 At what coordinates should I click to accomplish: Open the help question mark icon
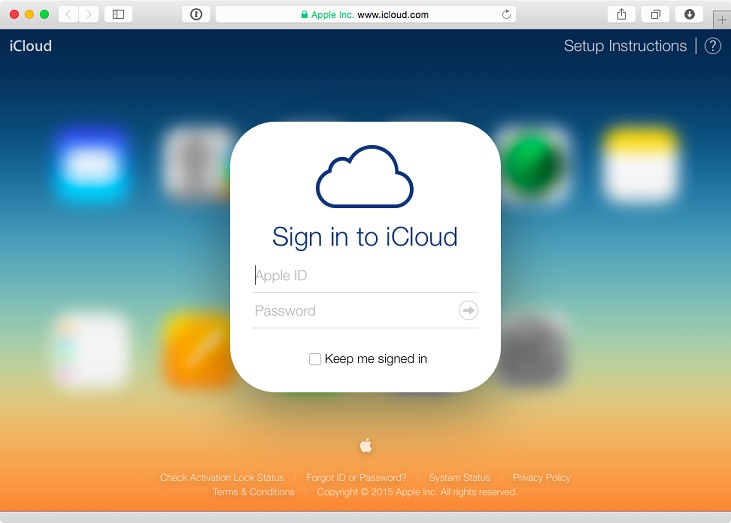712,46
